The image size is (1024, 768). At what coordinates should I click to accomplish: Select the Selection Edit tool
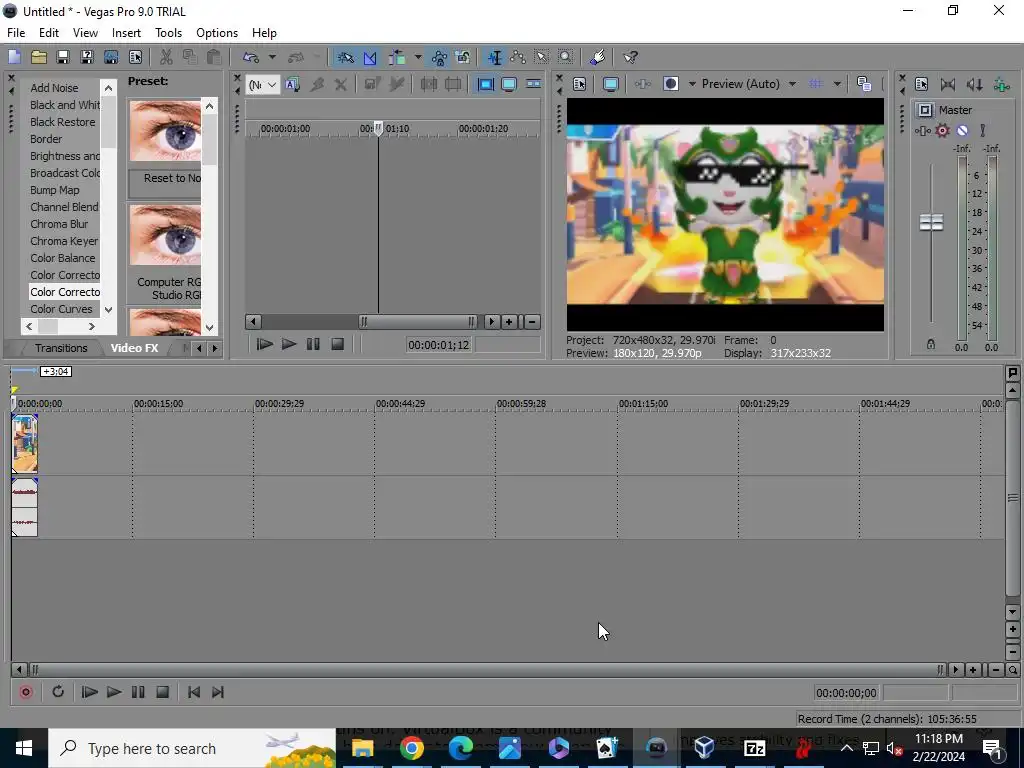(x=542, y=57)
